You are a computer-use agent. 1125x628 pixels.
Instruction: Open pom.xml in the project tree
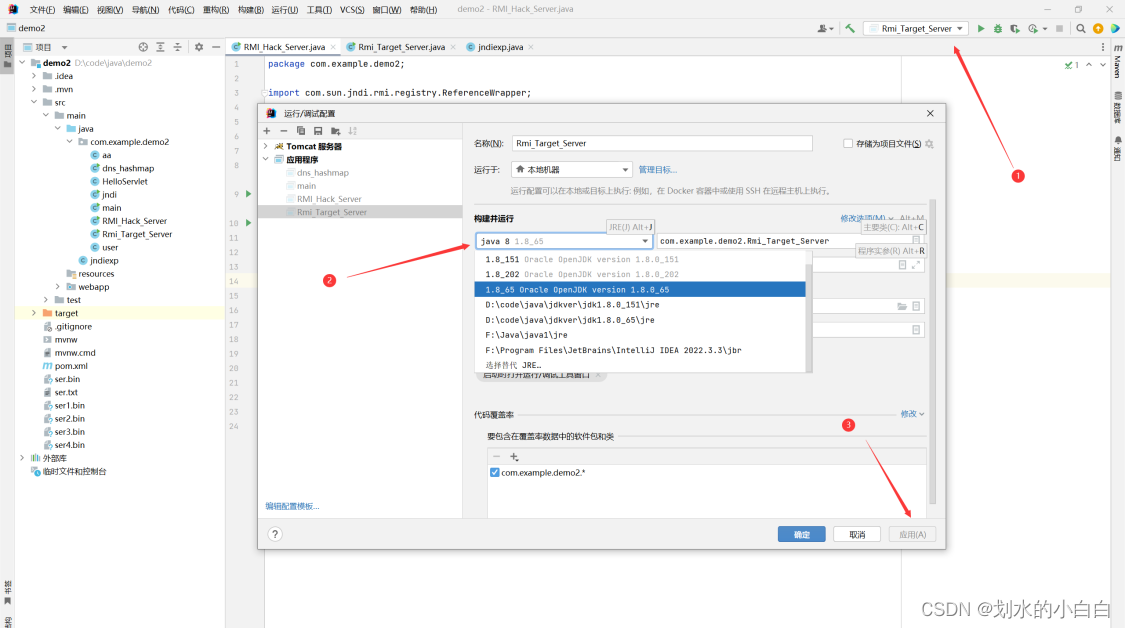click(71, 366)
